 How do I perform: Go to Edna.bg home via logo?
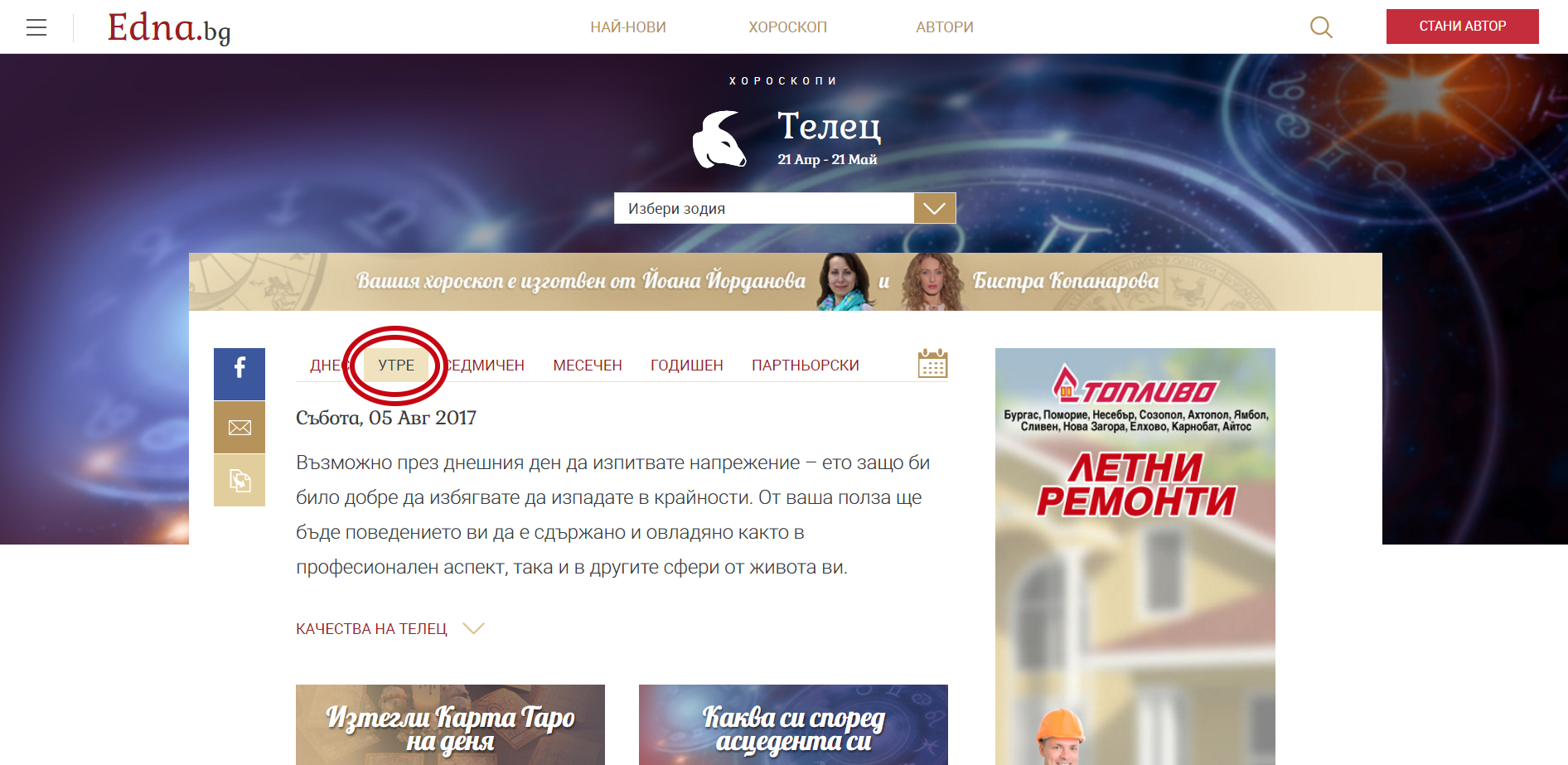pyautogui.click(x=169, y=27)
